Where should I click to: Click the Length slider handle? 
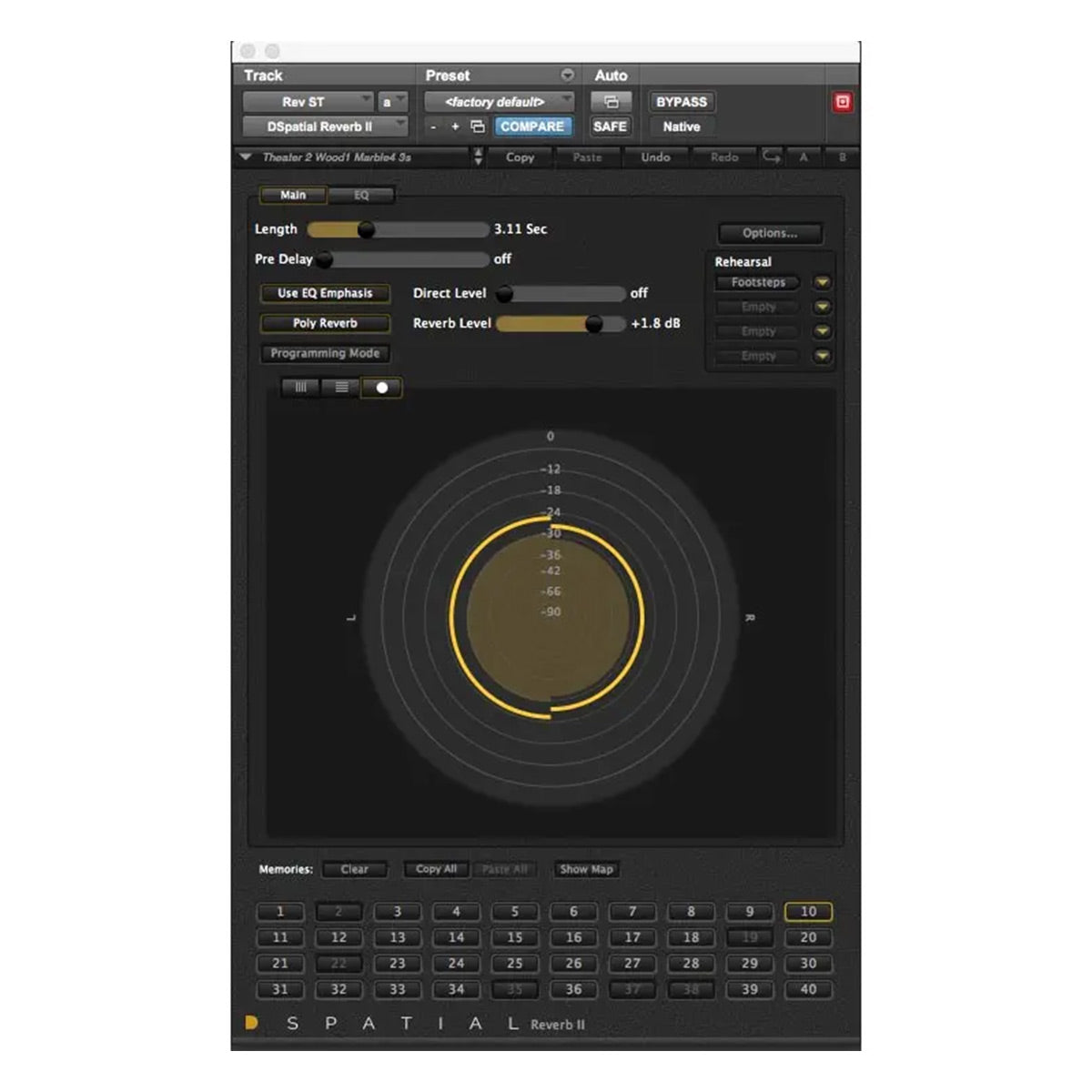(x=366, y=230)
